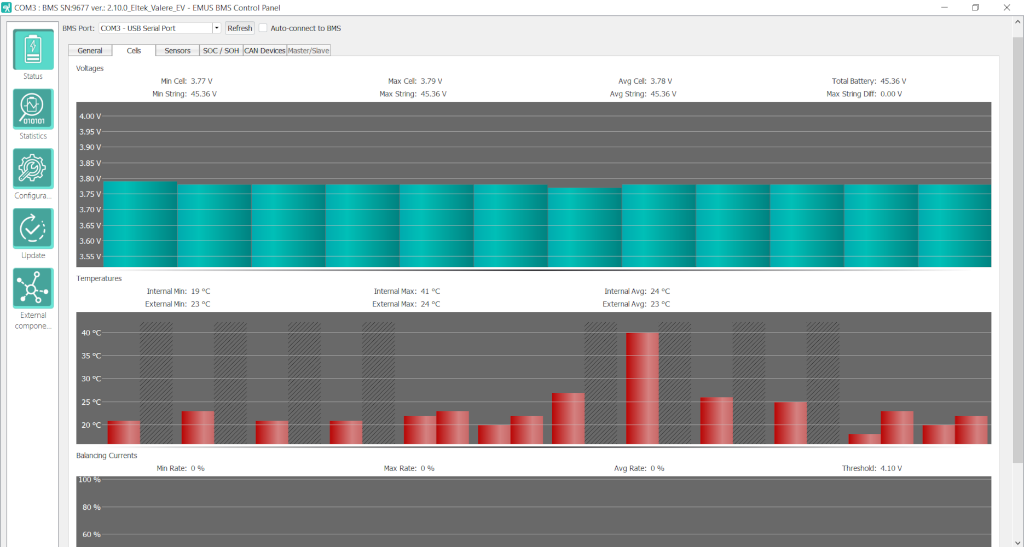Viewport: 1024px width, 547px height.
Task: Restore down the application window
Action: [975, 7]
